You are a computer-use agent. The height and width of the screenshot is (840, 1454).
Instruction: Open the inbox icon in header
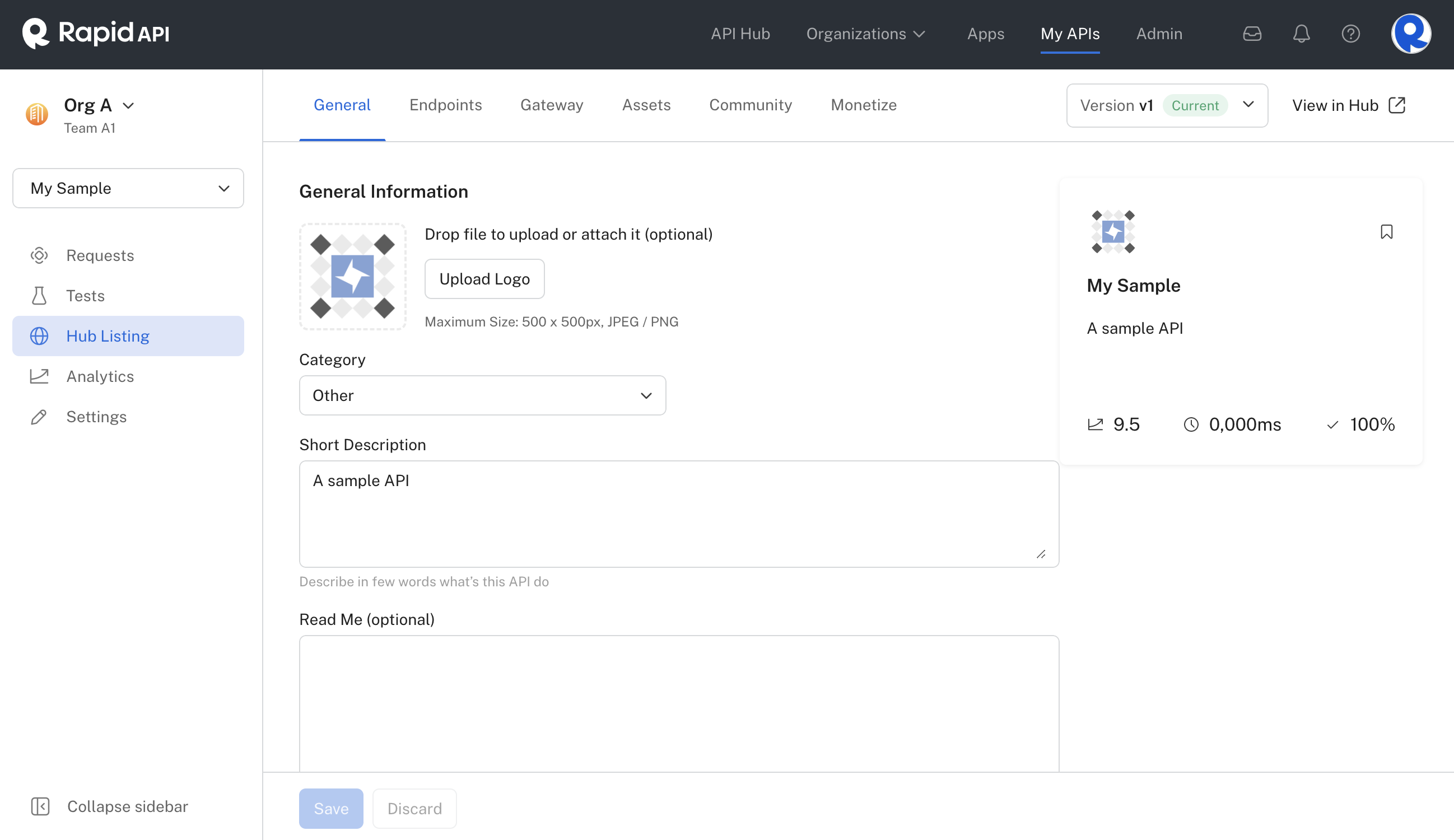point(1252,34)
